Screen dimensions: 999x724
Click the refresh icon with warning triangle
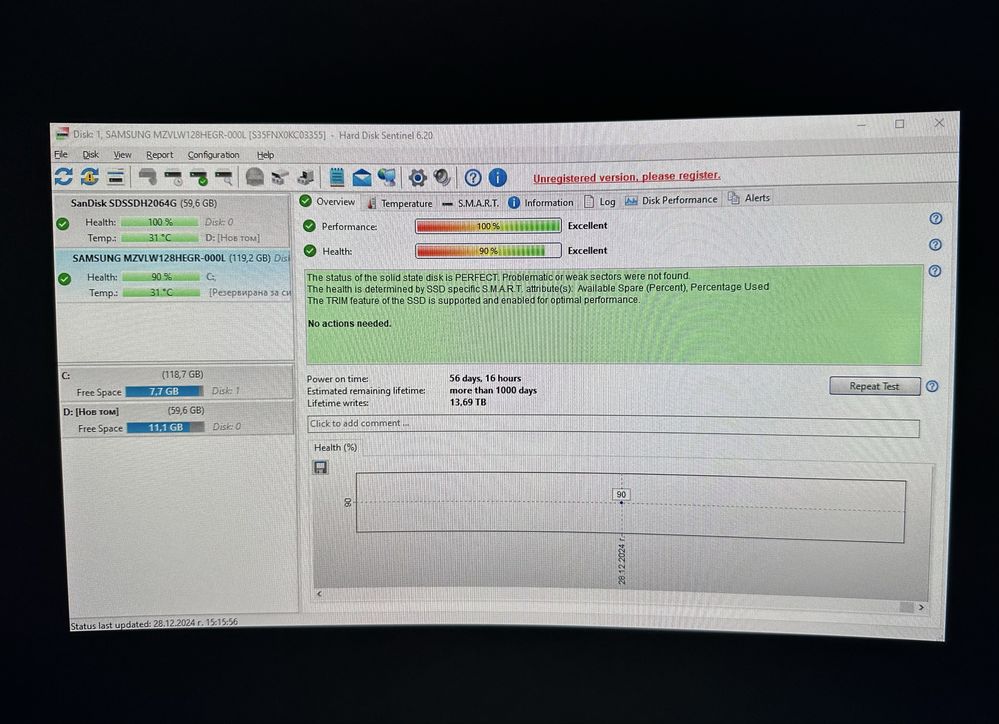coord(89,177)
